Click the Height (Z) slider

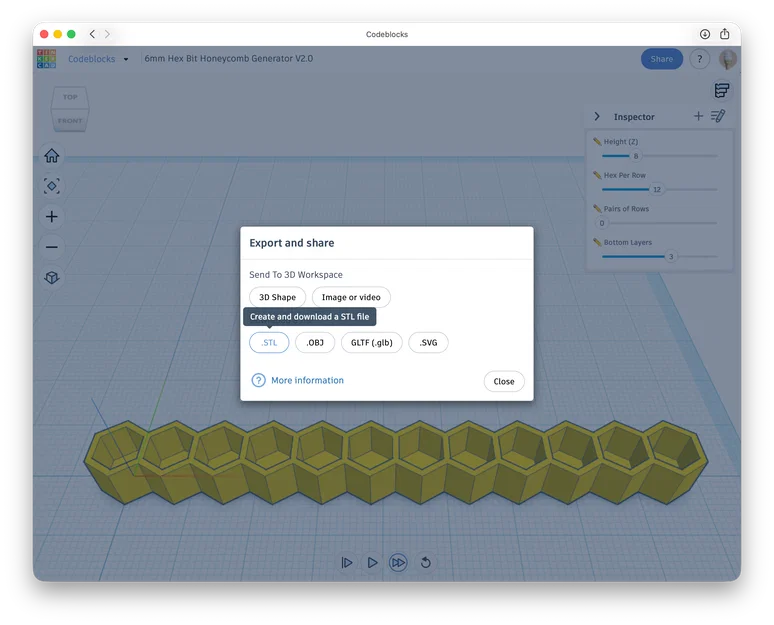tap(659, 156)
